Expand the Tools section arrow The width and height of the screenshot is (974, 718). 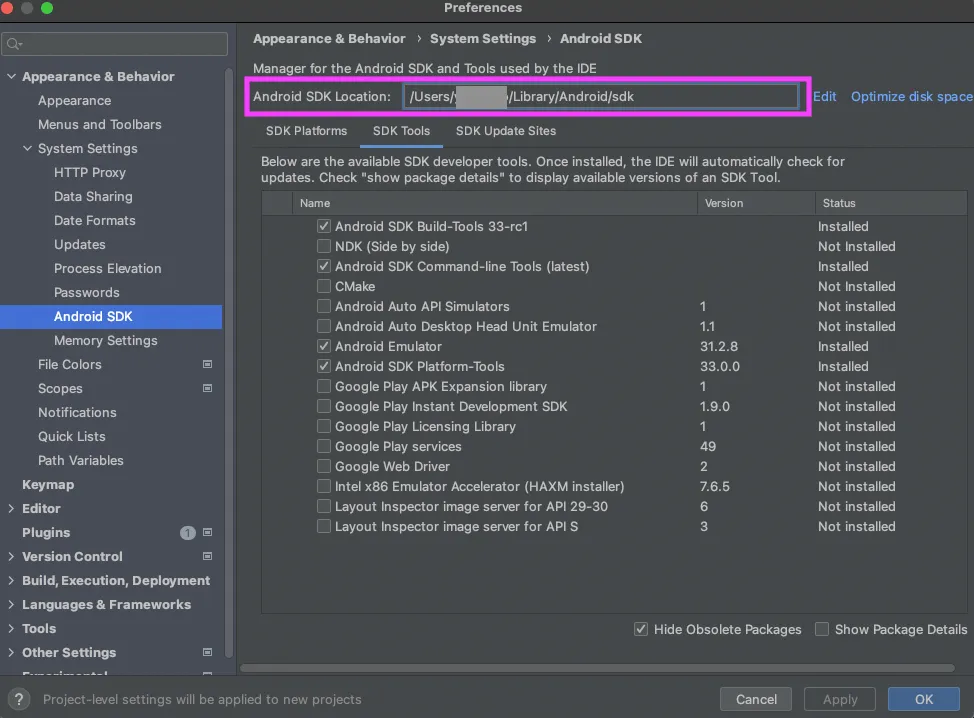[x=11, y=629]
